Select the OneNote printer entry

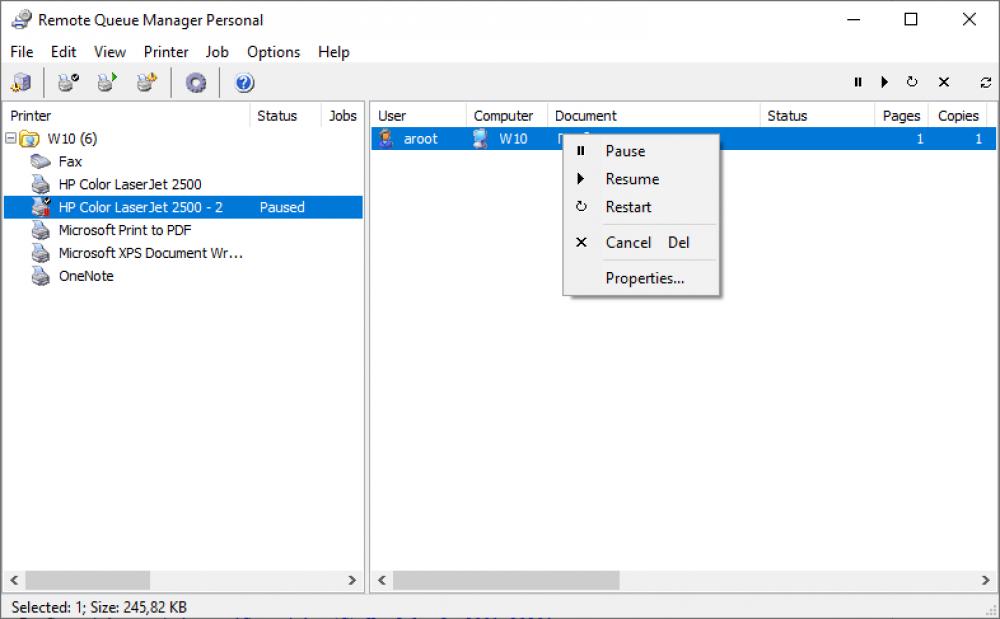tap(87, 276)
